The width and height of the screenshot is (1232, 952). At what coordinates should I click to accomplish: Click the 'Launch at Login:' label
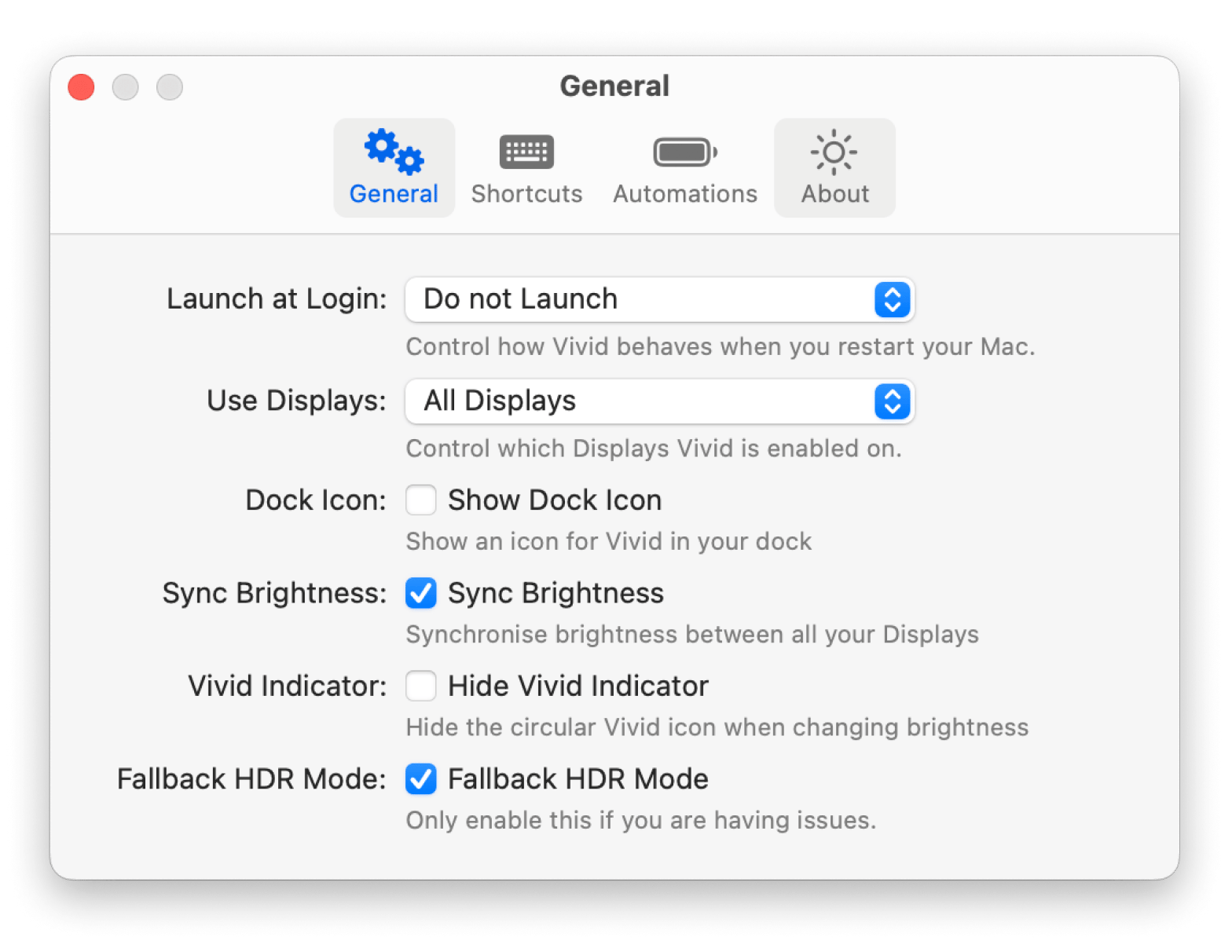[277, 299]
